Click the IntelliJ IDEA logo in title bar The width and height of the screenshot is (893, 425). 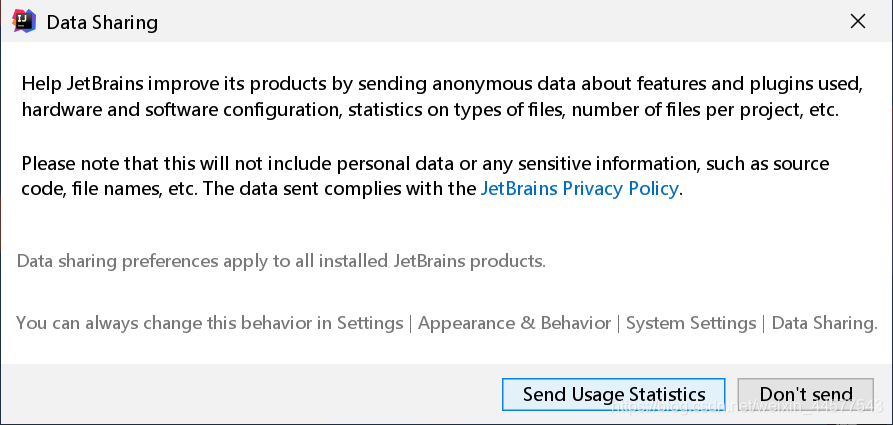(x=23, y=21)
